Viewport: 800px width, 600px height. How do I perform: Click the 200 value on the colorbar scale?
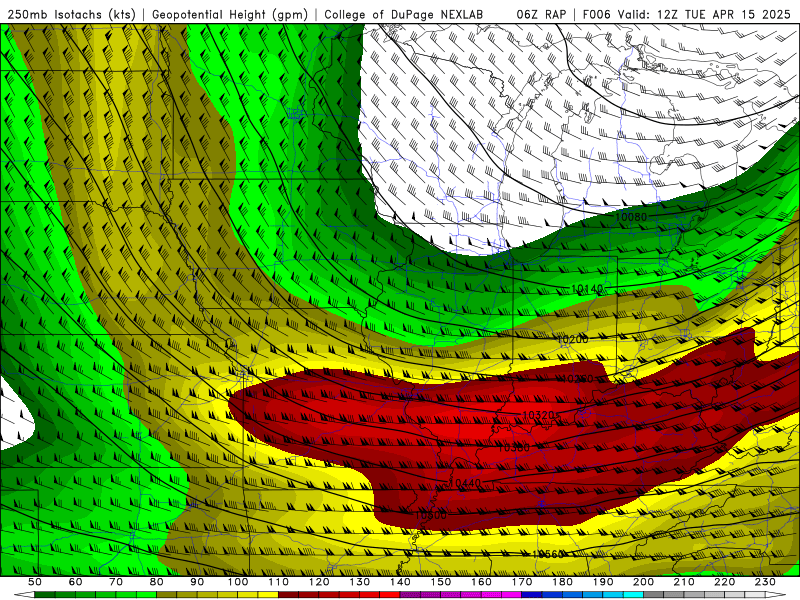coord(644,582)
